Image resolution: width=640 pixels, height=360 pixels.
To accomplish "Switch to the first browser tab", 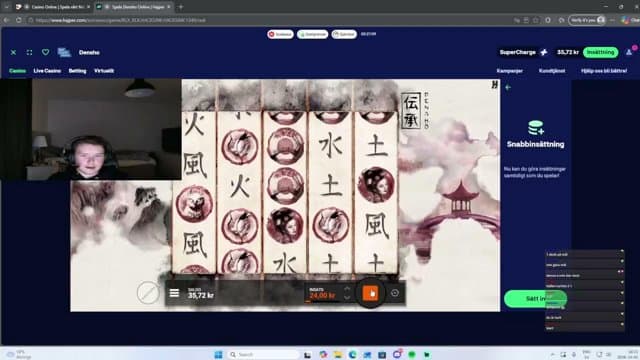I will point(53,7).
